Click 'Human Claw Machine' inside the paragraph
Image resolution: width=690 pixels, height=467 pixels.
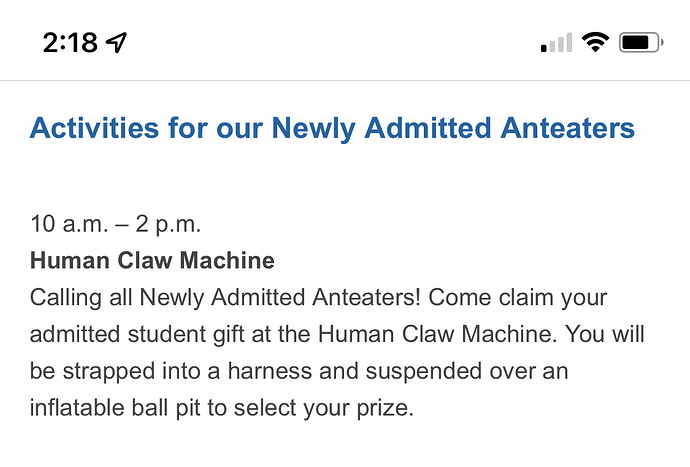click(437, 334)
